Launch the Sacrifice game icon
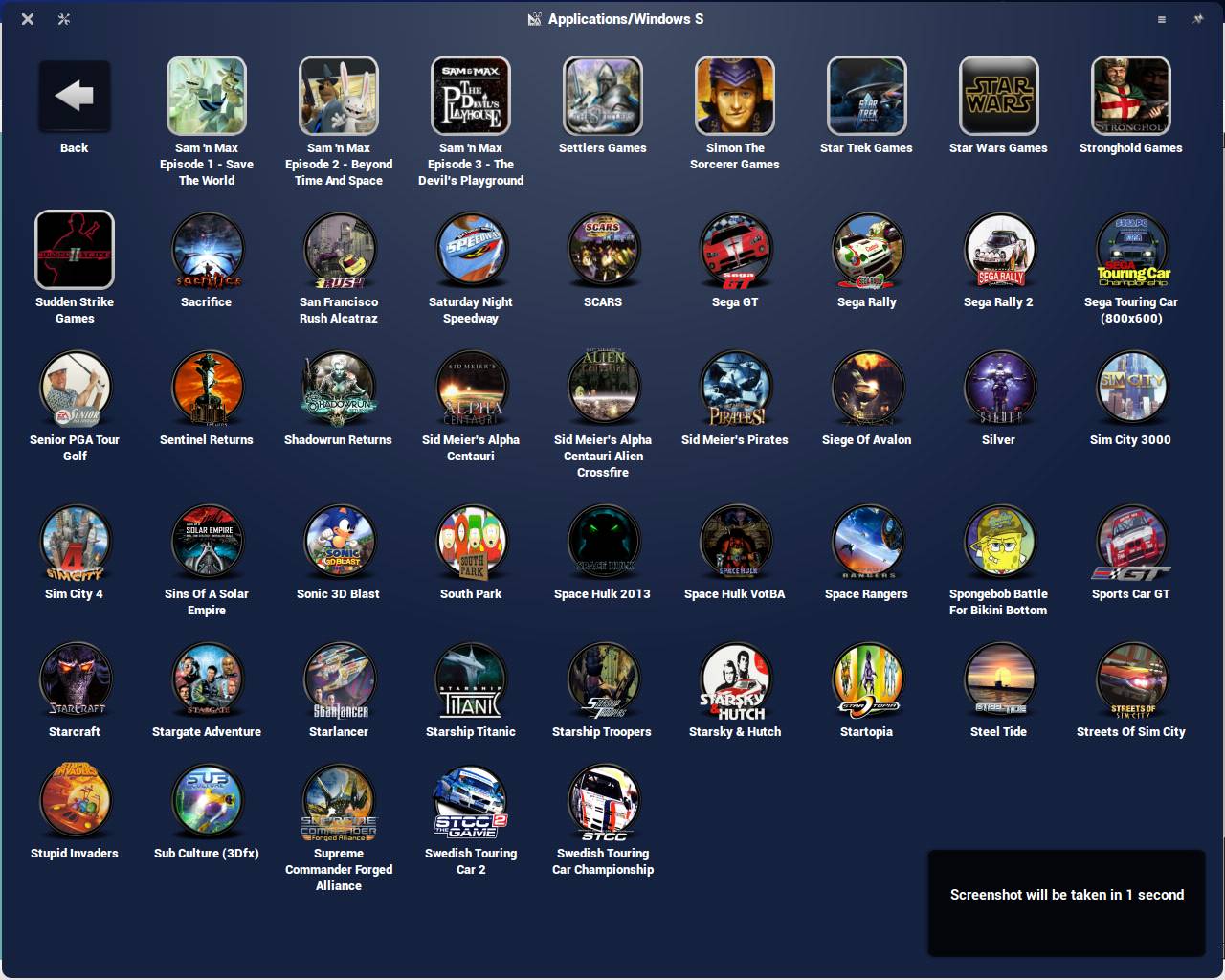The width and height of the screenshot is (1225, 980). click(x=207, y=250)
